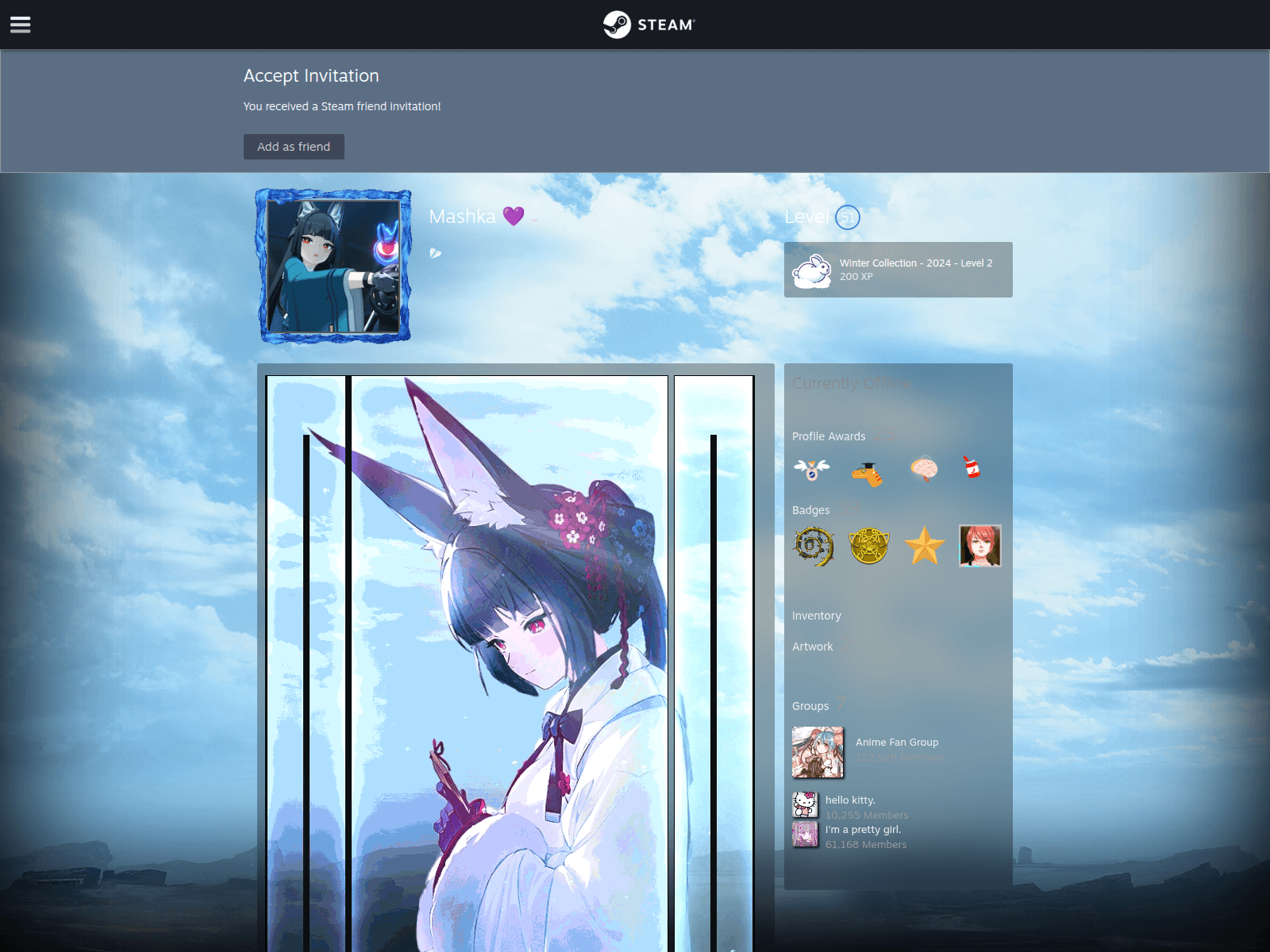Click the Accept Invitation heading
1270x952 pixels.
pos(311,75)
